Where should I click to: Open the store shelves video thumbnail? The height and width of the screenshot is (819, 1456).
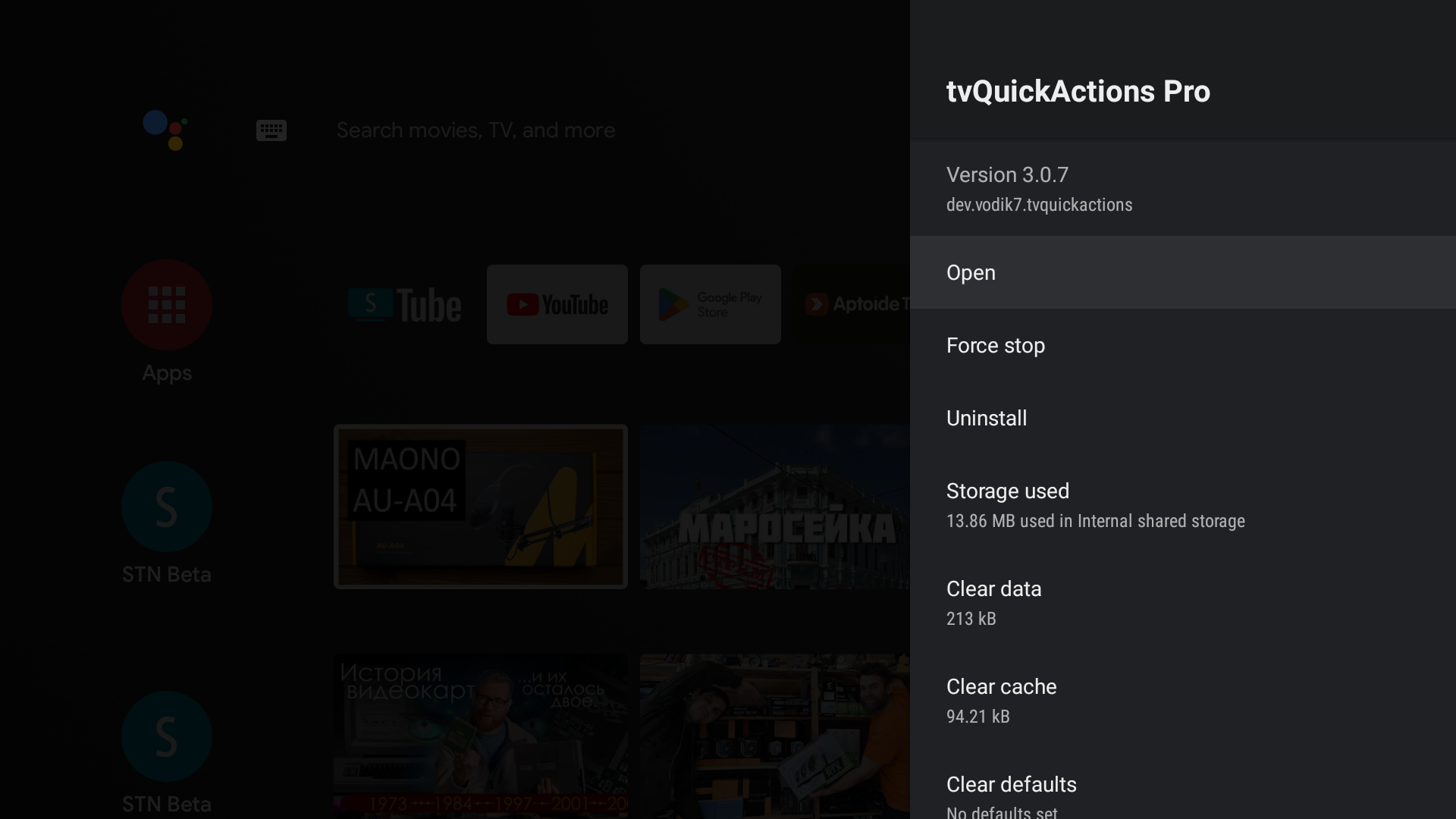[x=775, y=736]
